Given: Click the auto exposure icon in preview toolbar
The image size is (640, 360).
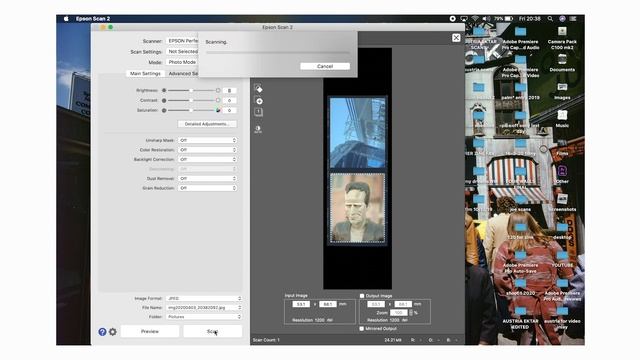Looking at the screenshot, I should pyautogui.click(x=258, y=129).
